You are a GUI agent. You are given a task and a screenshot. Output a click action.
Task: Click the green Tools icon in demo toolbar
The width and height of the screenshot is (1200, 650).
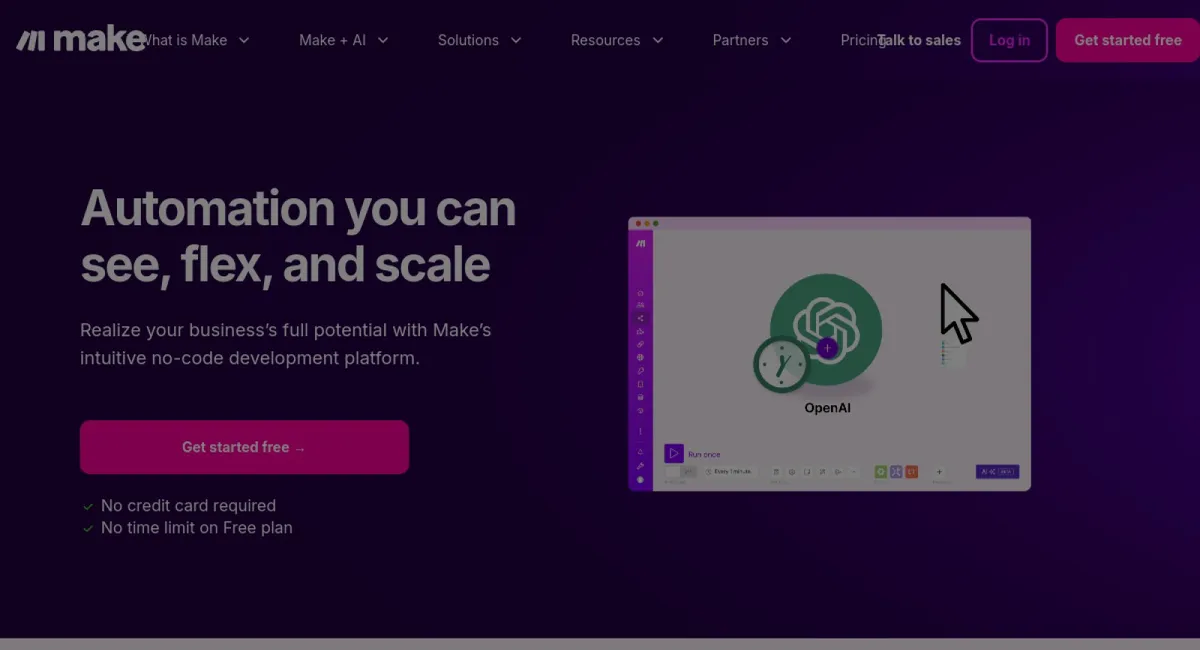tap(881, 471)
